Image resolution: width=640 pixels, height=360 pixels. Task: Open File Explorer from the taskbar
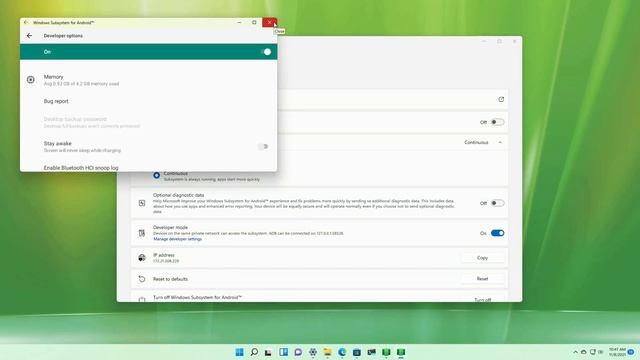tap(327, 352)
